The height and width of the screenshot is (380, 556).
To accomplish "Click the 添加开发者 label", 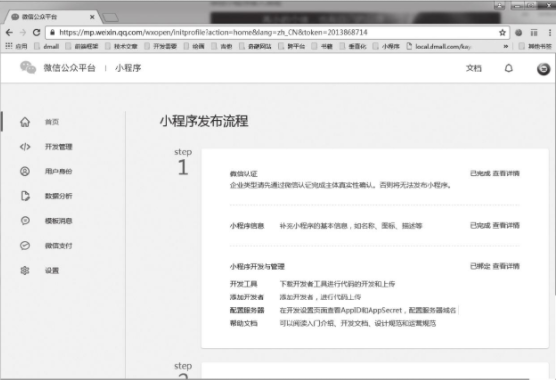I will (247, 297).
